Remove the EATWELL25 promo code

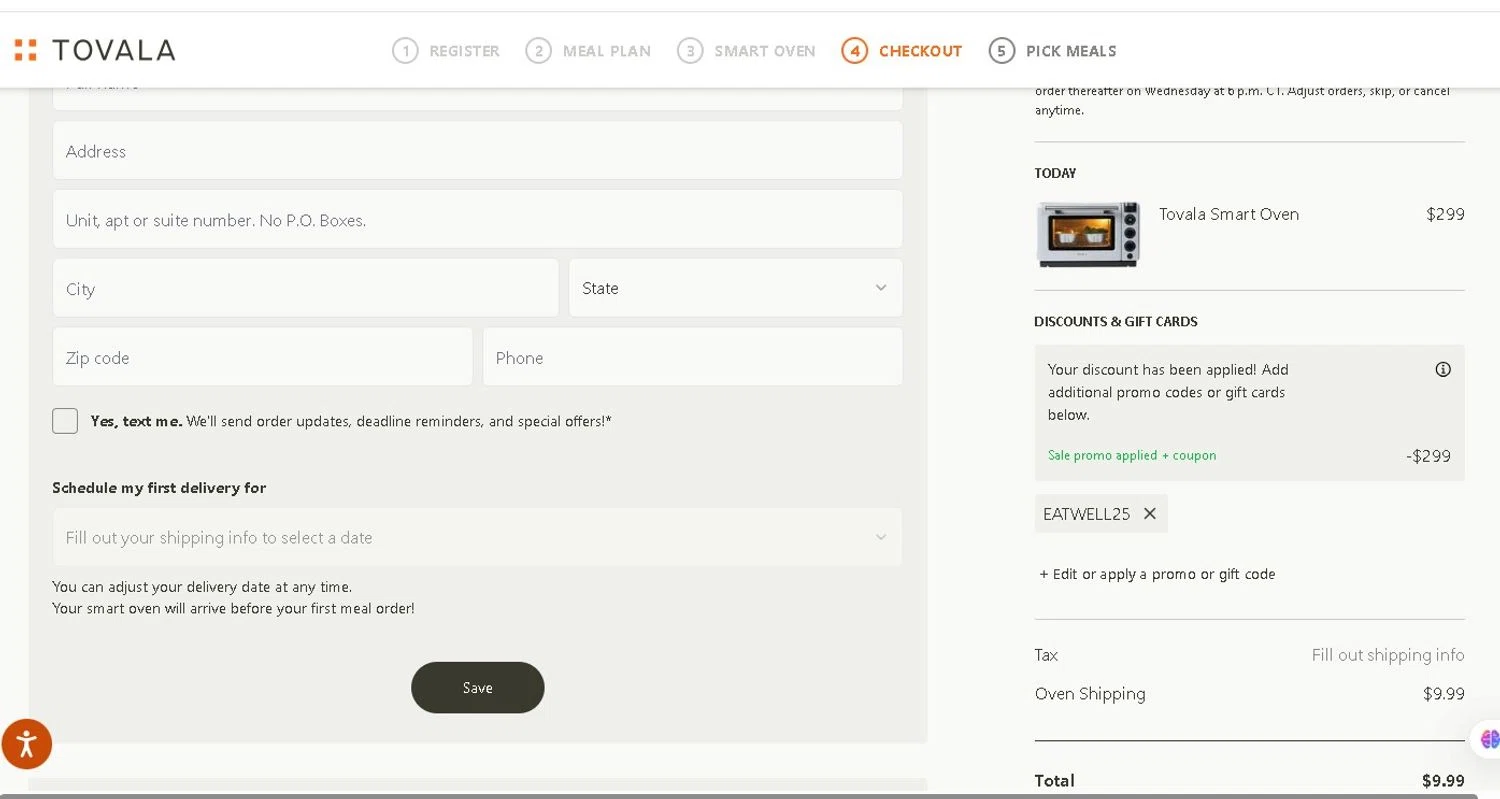click(x=1150, y=513)
